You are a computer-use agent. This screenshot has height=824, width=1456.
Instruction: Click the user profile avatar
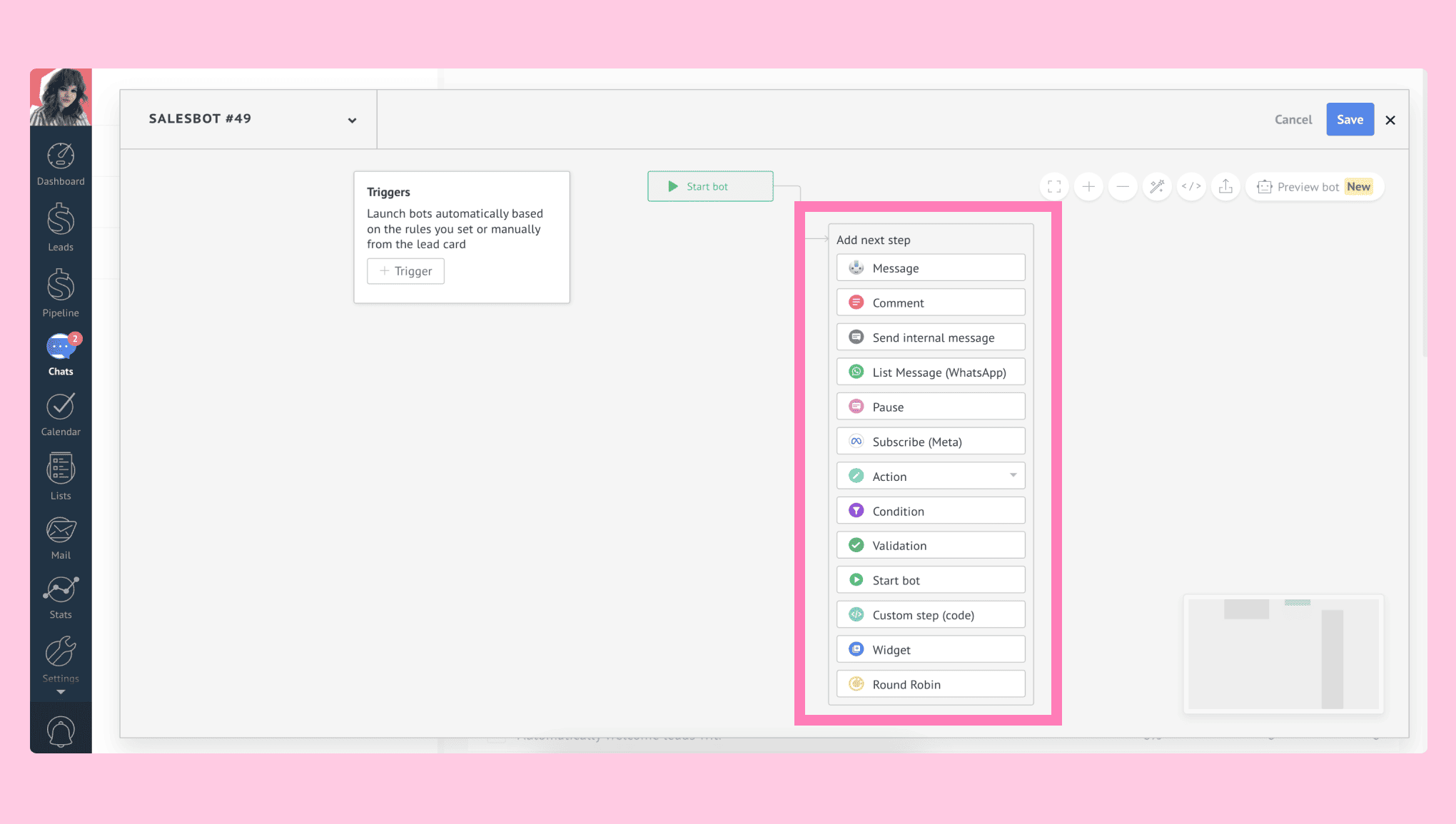[61, 97]
